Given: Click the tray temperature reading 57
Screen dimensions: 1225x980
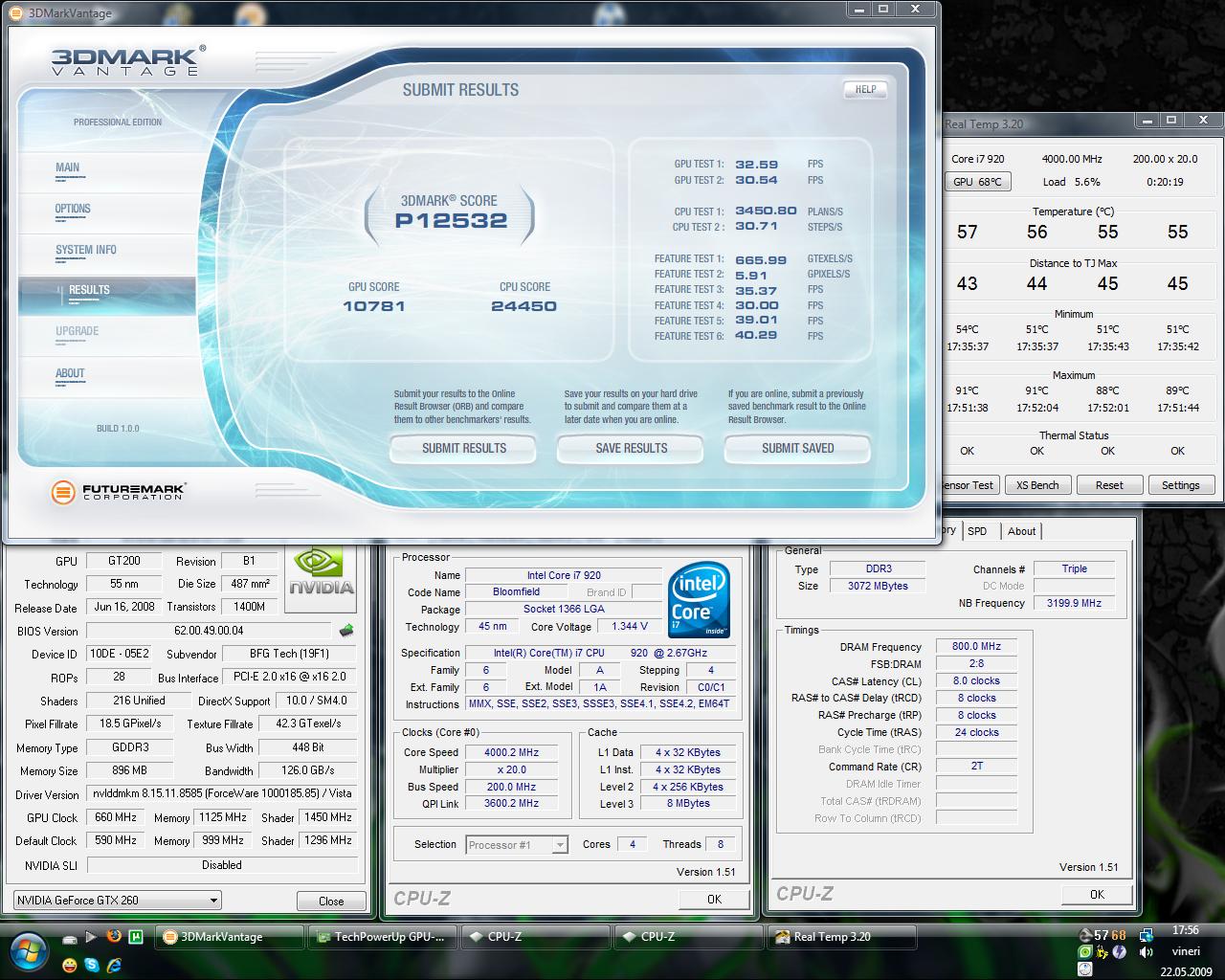Looking at the screenshot, I should pos(1102,935).
